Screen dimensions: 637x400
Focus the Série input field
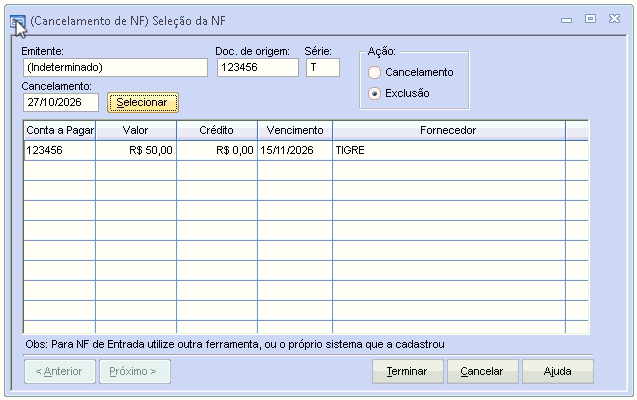[x=323, y=67]
